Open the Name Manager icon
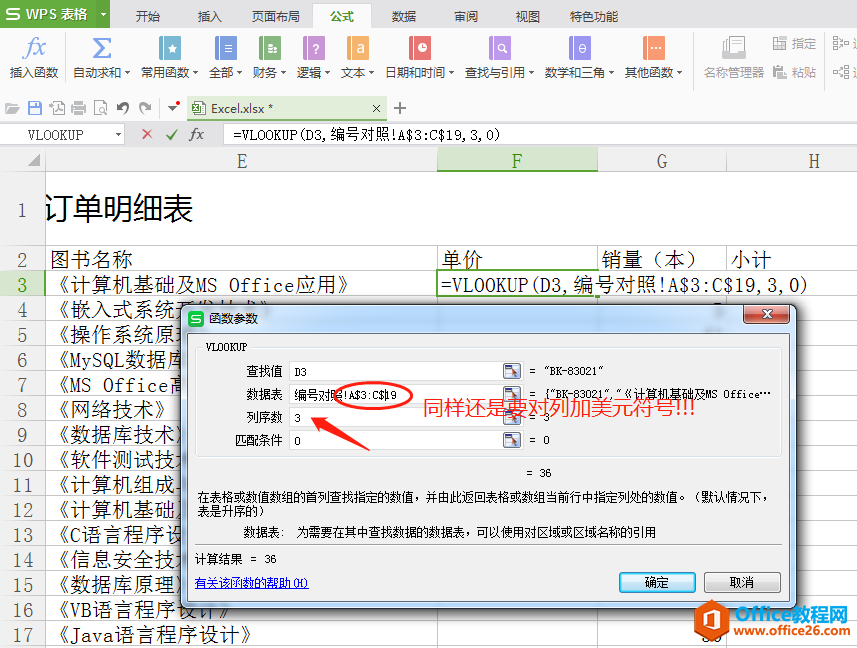Screen dimensions: 857x648 (x=733, y=48)
